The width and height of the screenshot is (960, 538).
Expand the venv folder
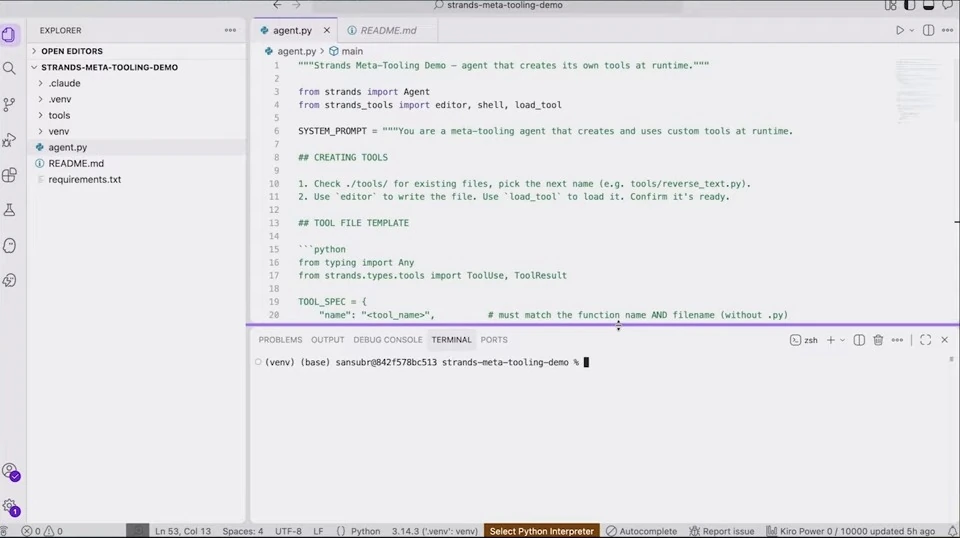coord(58,131)
